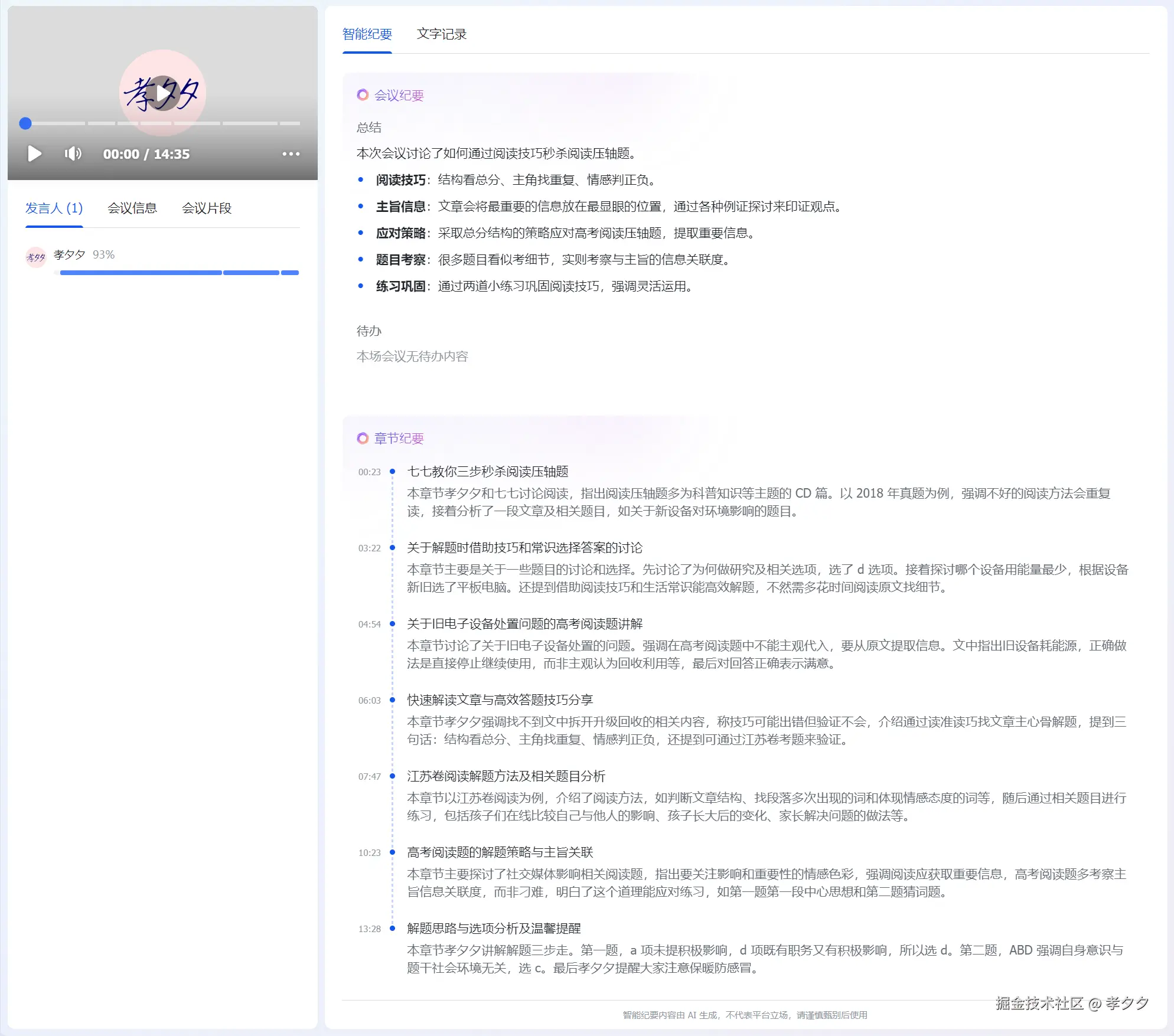Select the 发言人 (1) tab
Image resolution: width=1174 pixels, height=1036 pixels.
coord(54,208)
